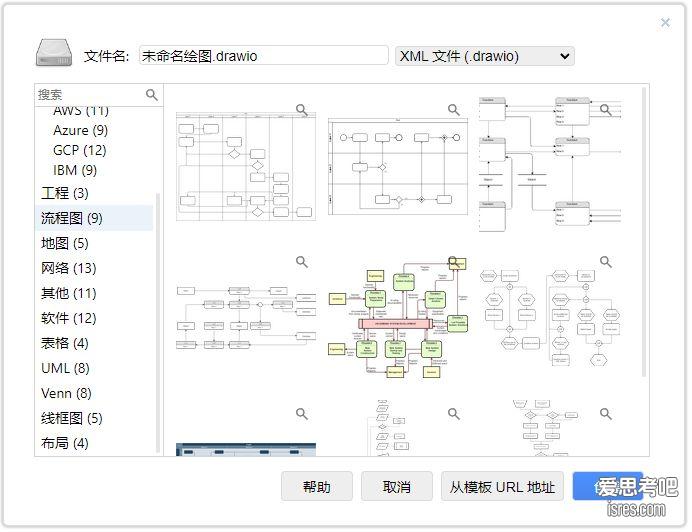The image size is (692, 532).
Task: Select the 流程图 (9) category
Action: click(x=94, y=218)
